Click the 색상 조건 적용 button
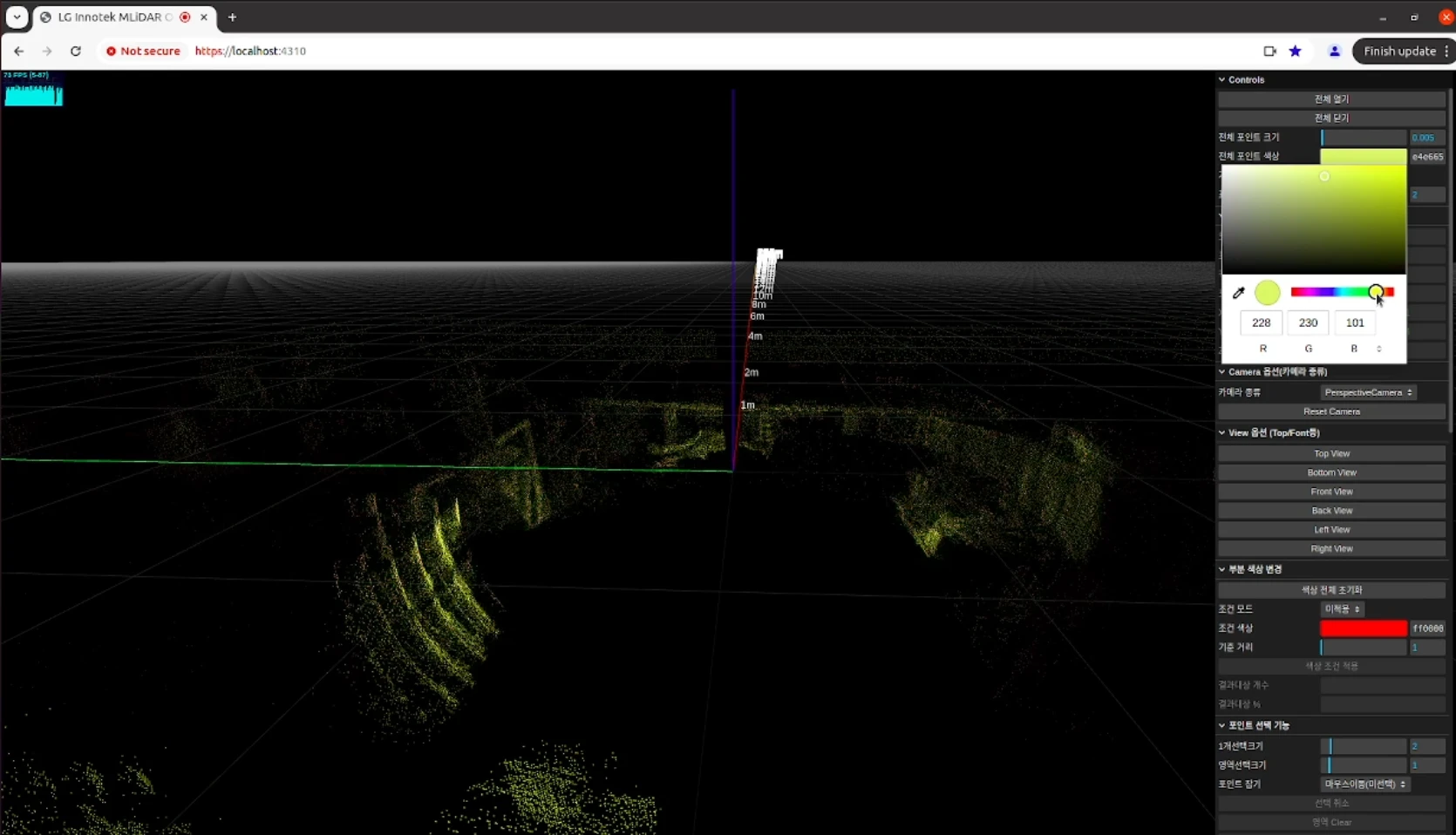Screen dimensions: 1456x835 [1331, 666]
